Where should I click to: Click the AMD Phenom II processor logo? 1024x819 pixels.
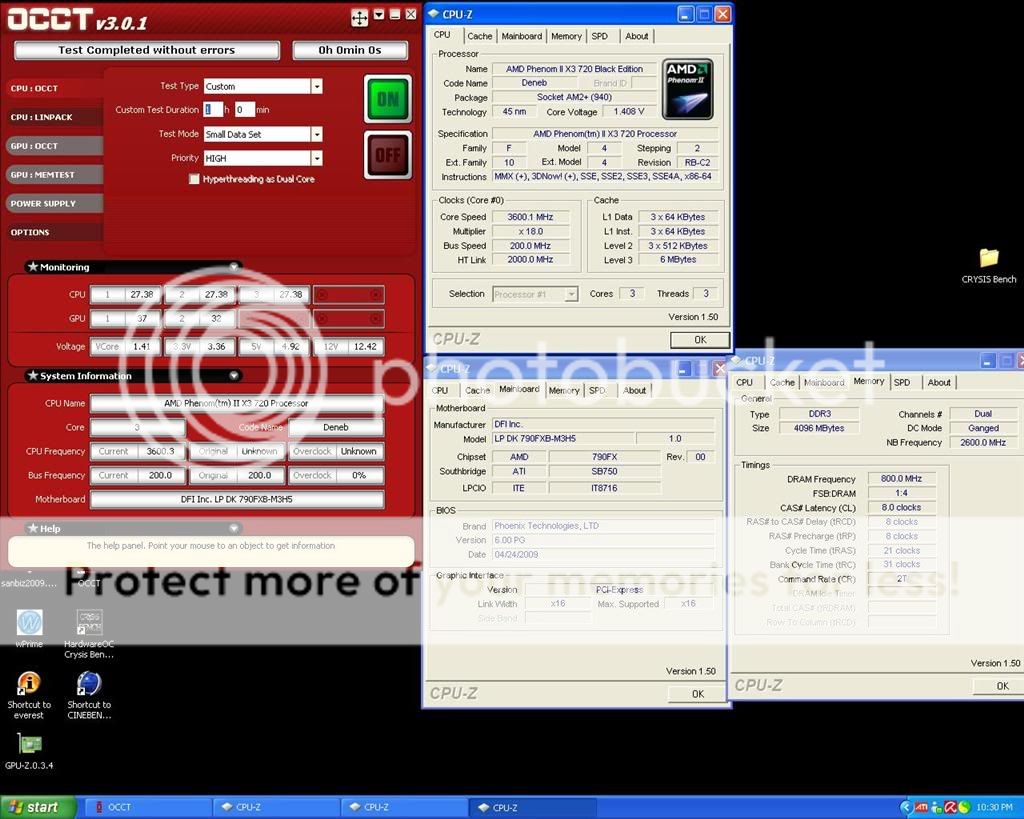point(688,89)
